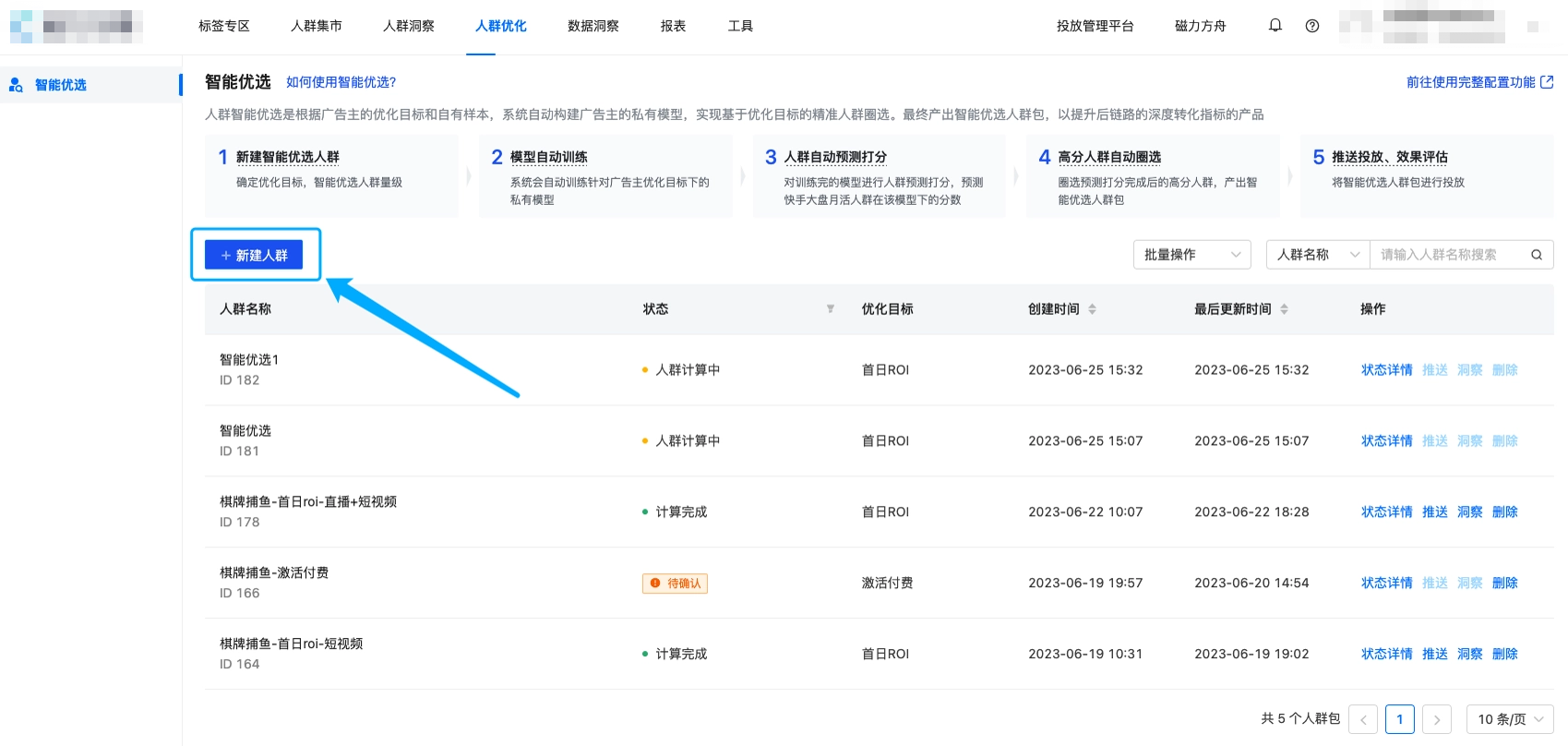Click 状态详情 for 棋牌捕鱼-激活付费 row
The height and width of the screenshot is (746, 1568).
tap(1387, 584)
